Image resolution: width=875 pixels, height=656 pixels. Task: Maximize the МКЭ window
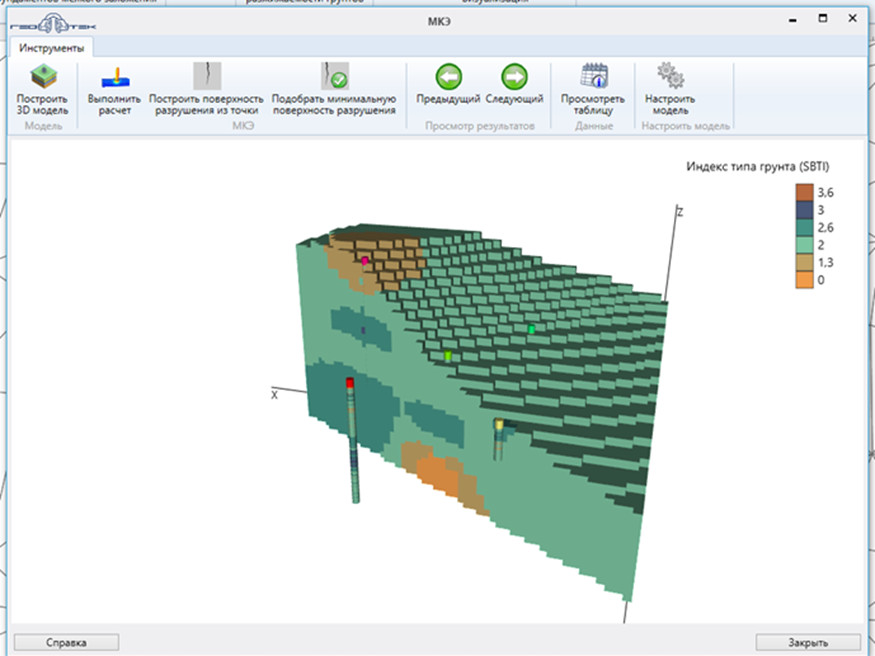pyautogui.click(x=822, y=18)
